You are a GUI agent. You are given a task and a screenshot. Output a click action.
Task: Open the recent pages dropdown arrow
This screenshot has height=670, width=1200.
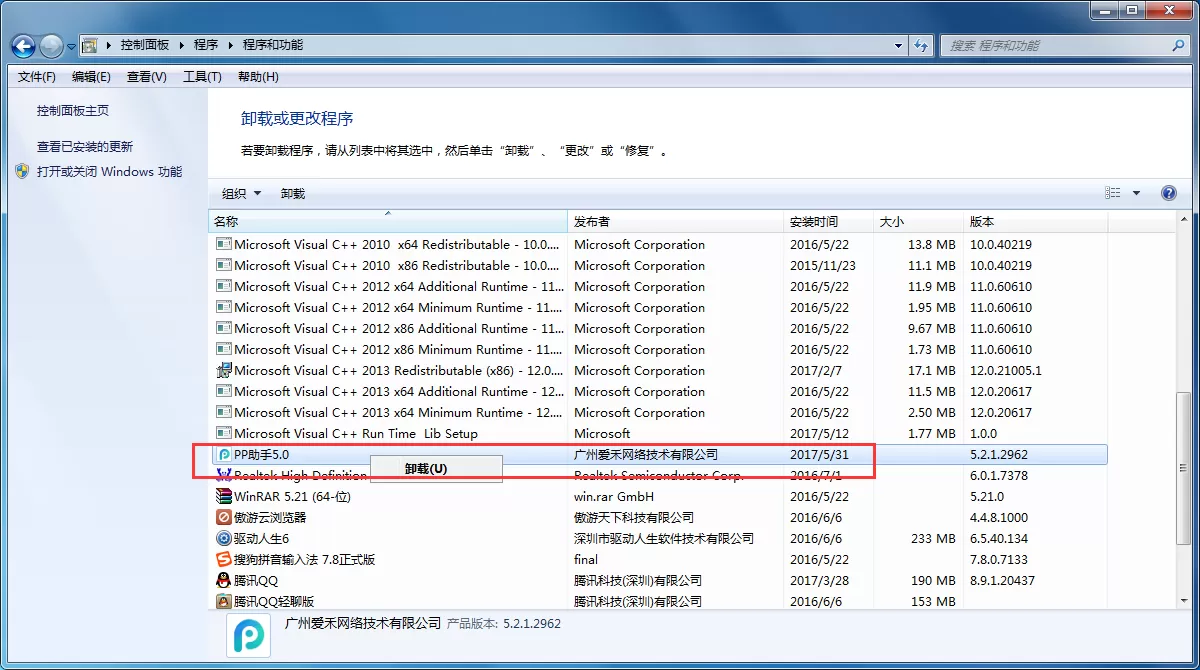pos(71,46)
